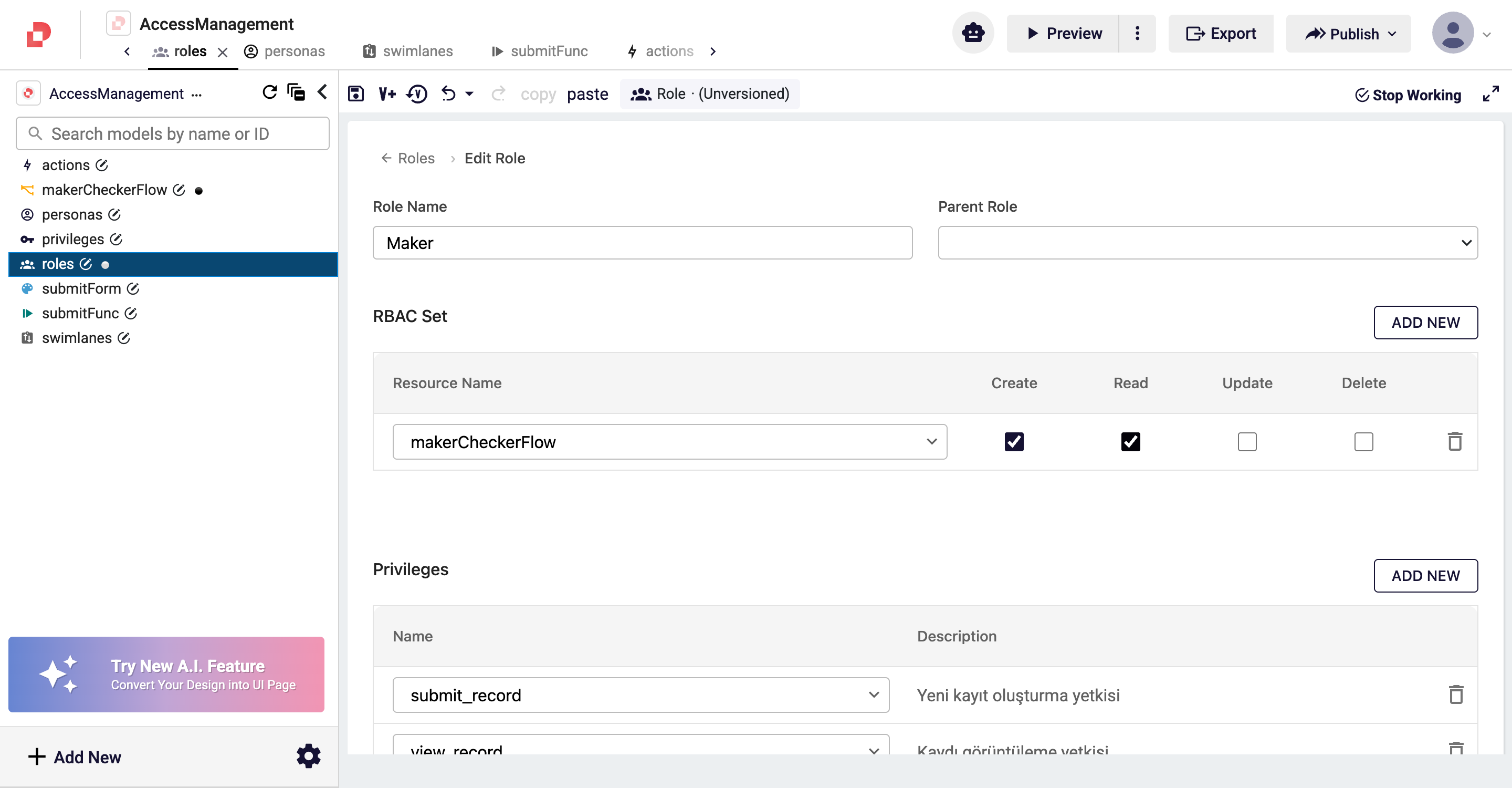Open Publish dropdown menu
The height and width of the screenshot is (788, 1512).
pyautogui.click(x=1348, y=34)
